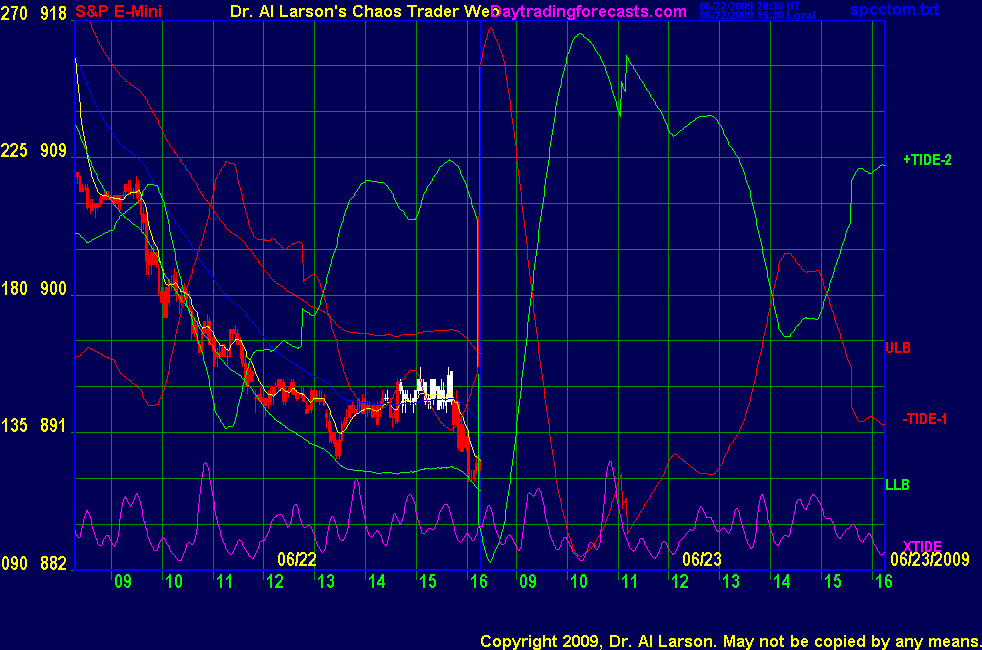Screen dimensions: 982x650
Task: Select the "891" price axis value
Action: pyautogui.click(x=53, y=426)
